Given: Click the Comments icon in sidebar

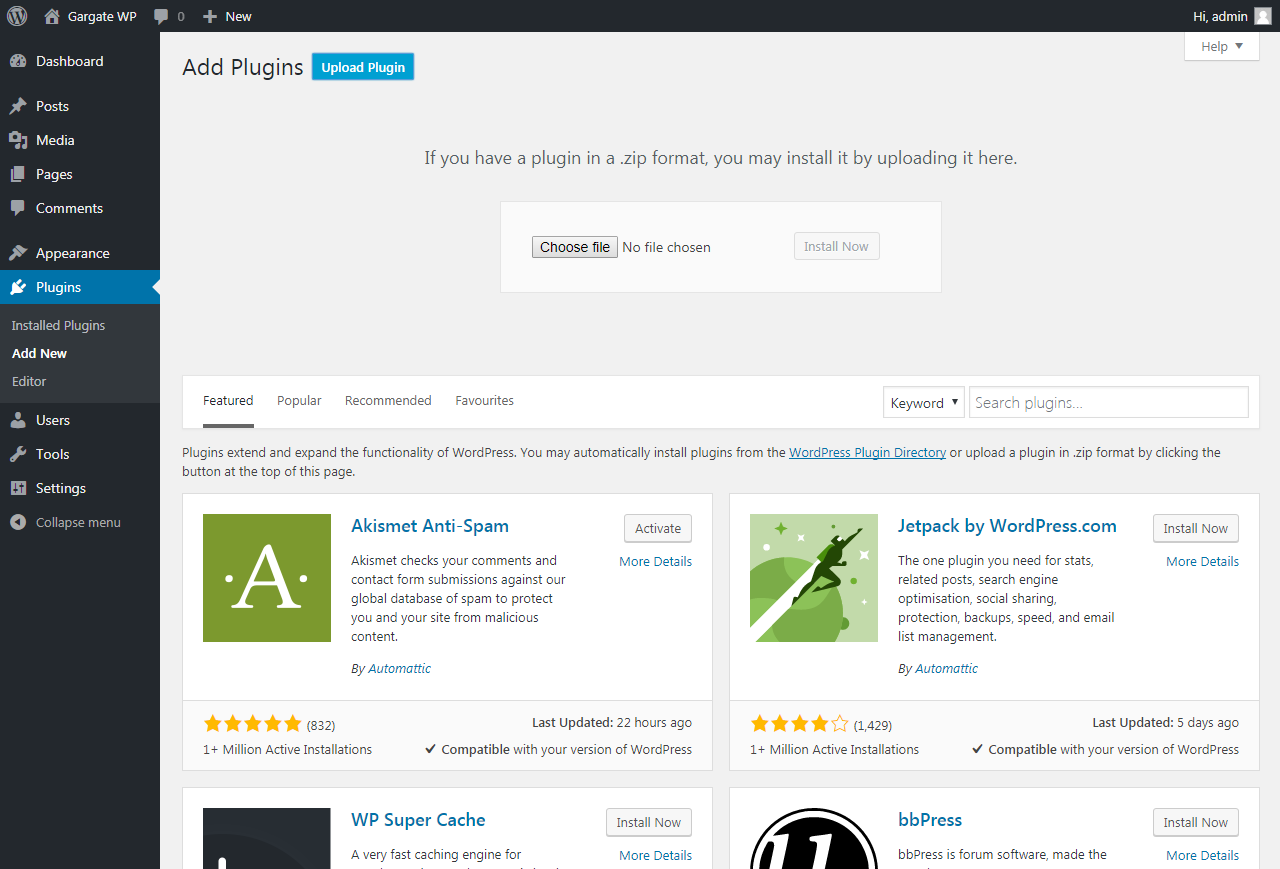Looking at the screenshot, I should tap(18, 208).
